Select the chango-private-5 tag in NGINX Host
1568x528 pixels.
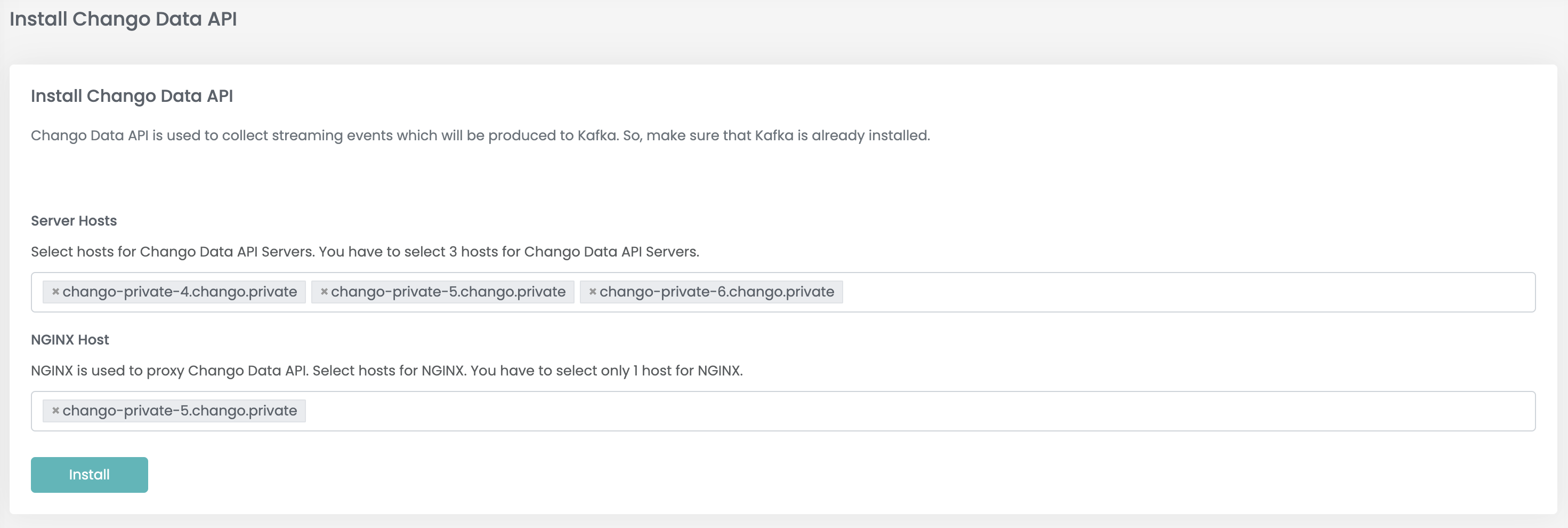174,411
